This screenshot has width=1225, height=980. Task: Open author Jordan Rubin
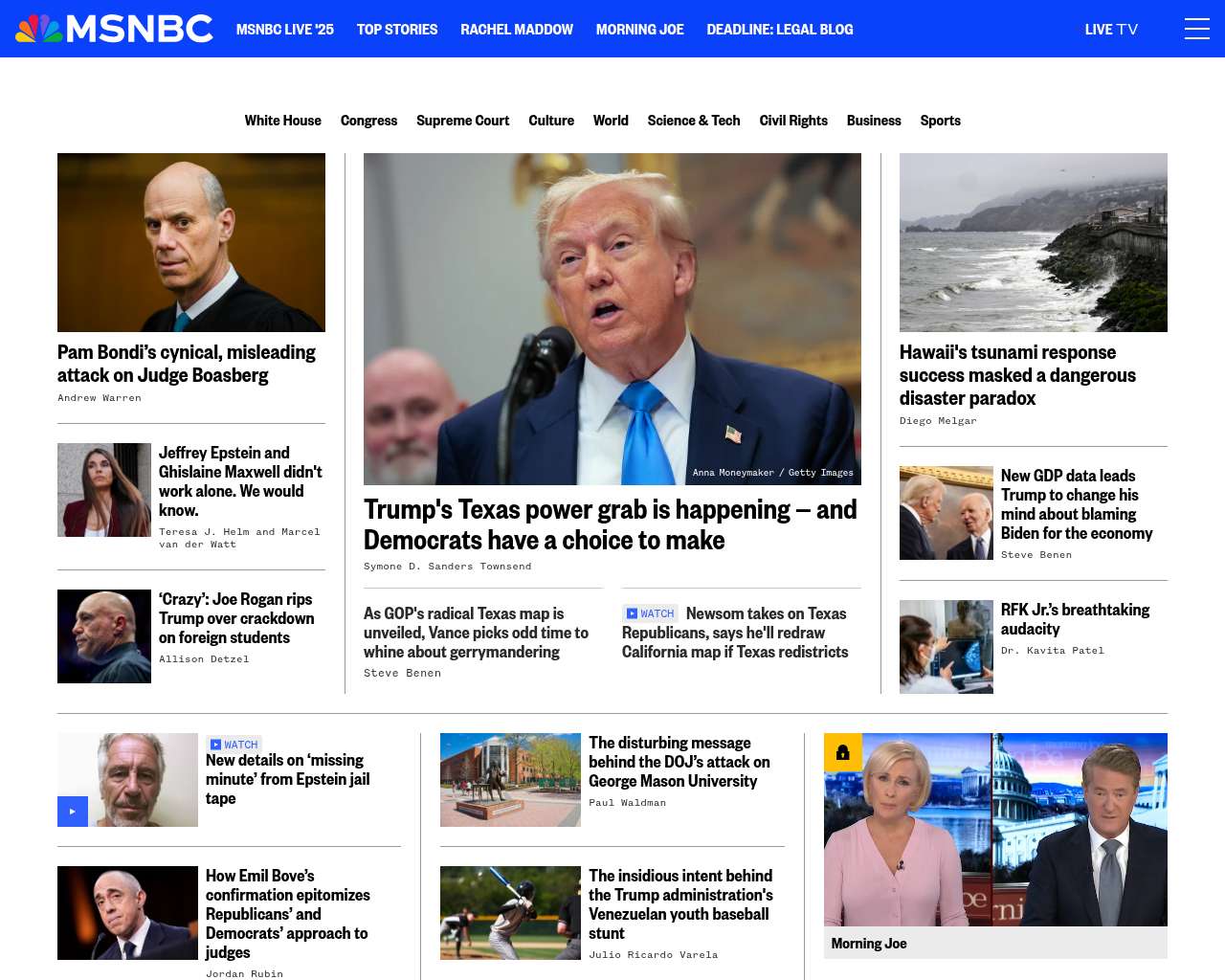pyautogui.click(x=244, y=974)
